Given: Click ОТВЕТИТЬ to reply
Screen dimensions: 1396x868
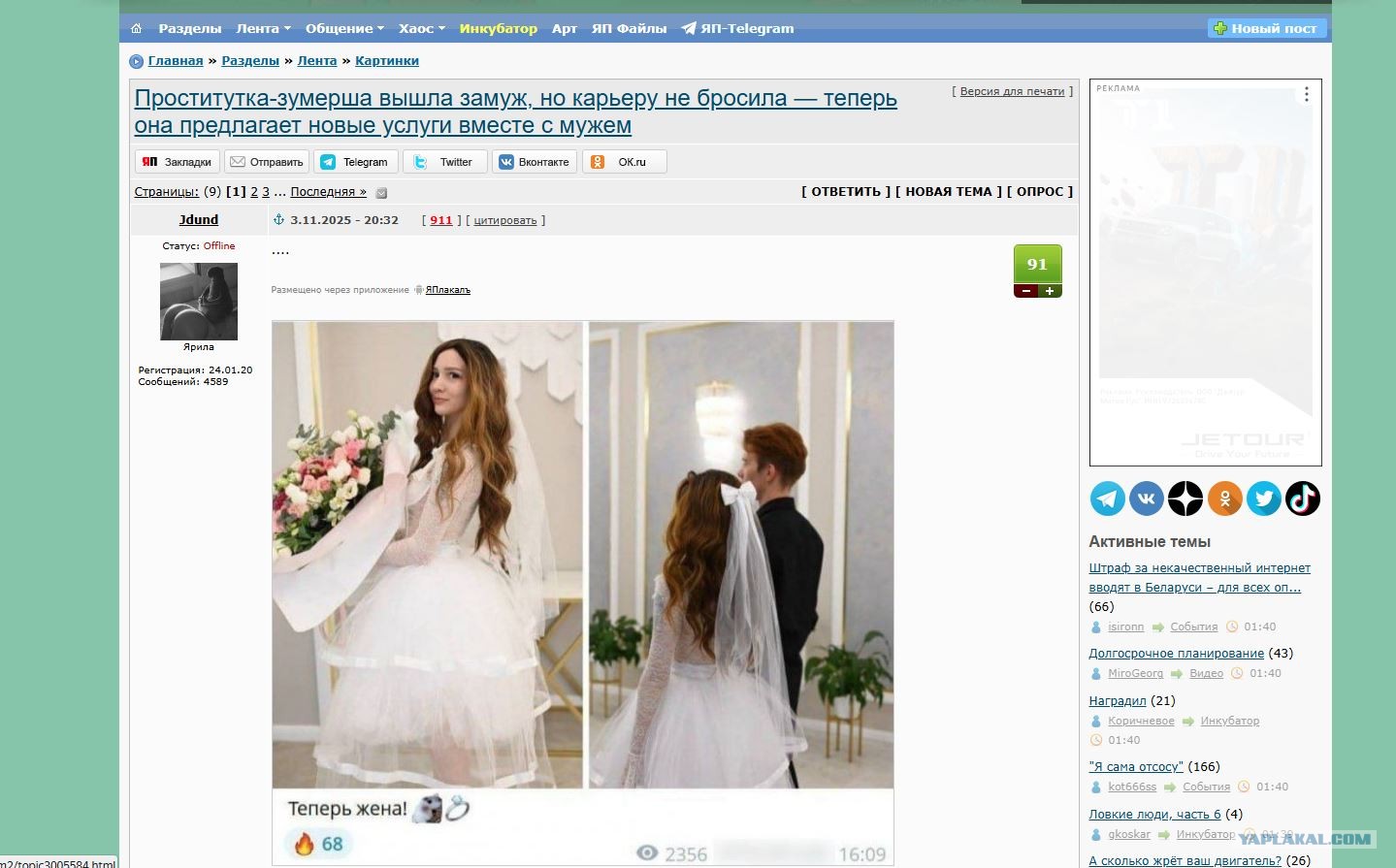Looking at the screenshot, I should click(x=846, y=192).
